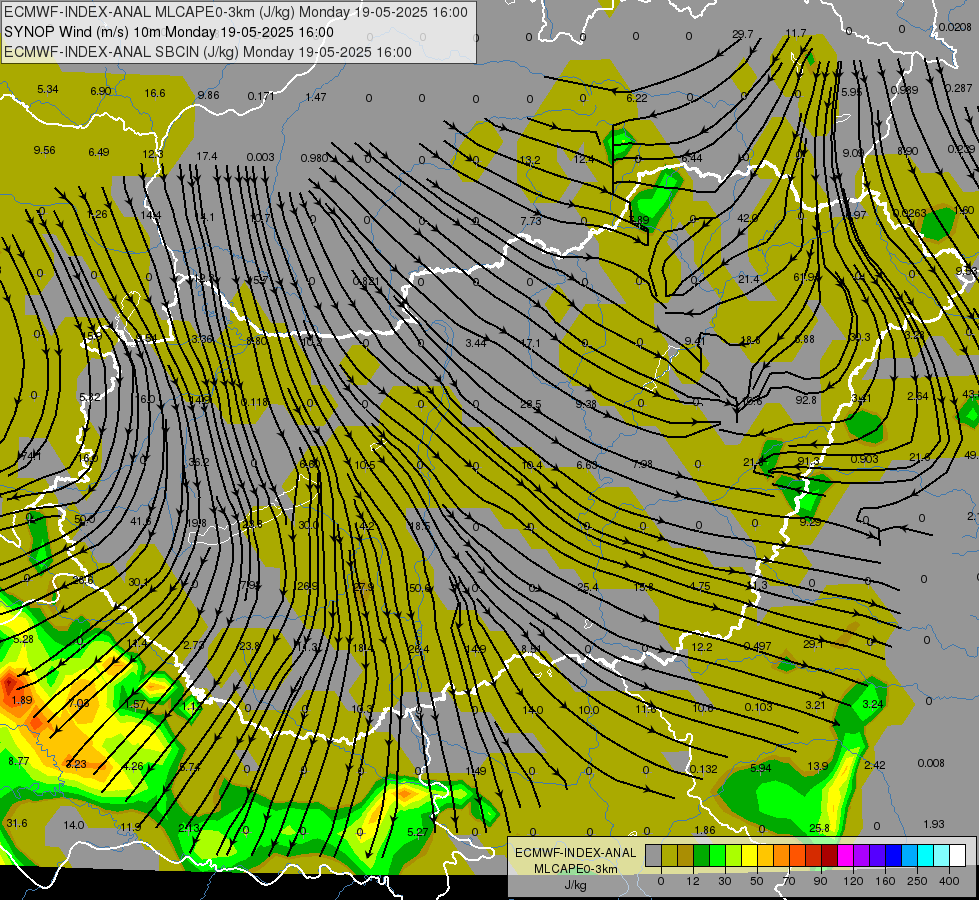Click the map value 5.34

pos(47,89)
